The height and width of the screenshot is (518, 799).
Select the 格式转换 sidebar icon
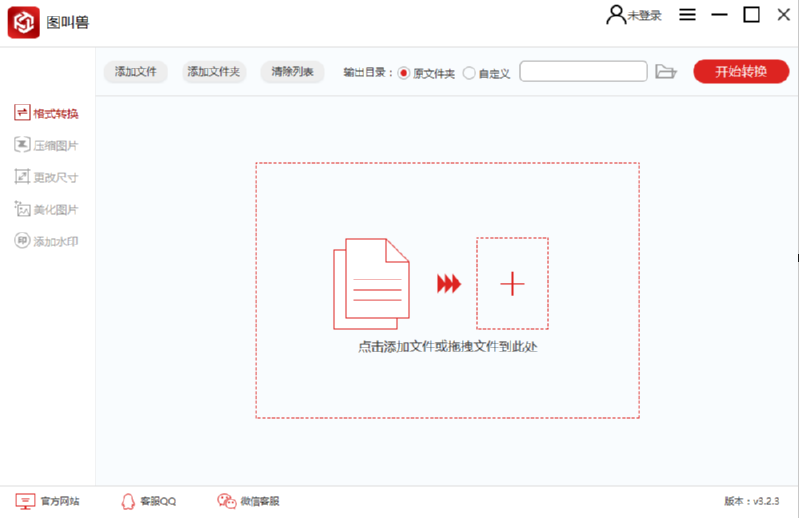point(22,113)
